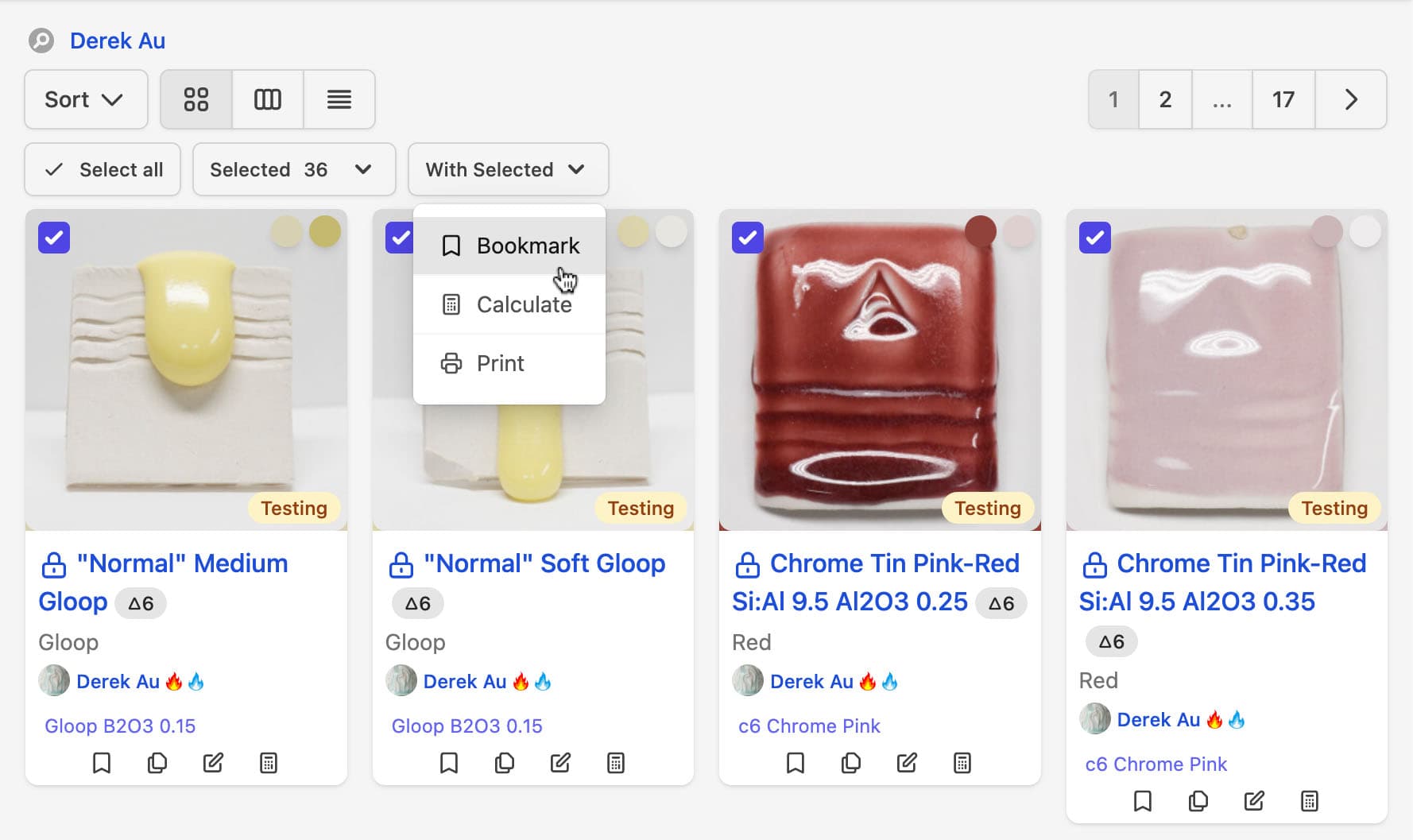
Task: Copy the Chrome Tin Pink-Red 0.25 recipe
Action: [x=850, y=762]
